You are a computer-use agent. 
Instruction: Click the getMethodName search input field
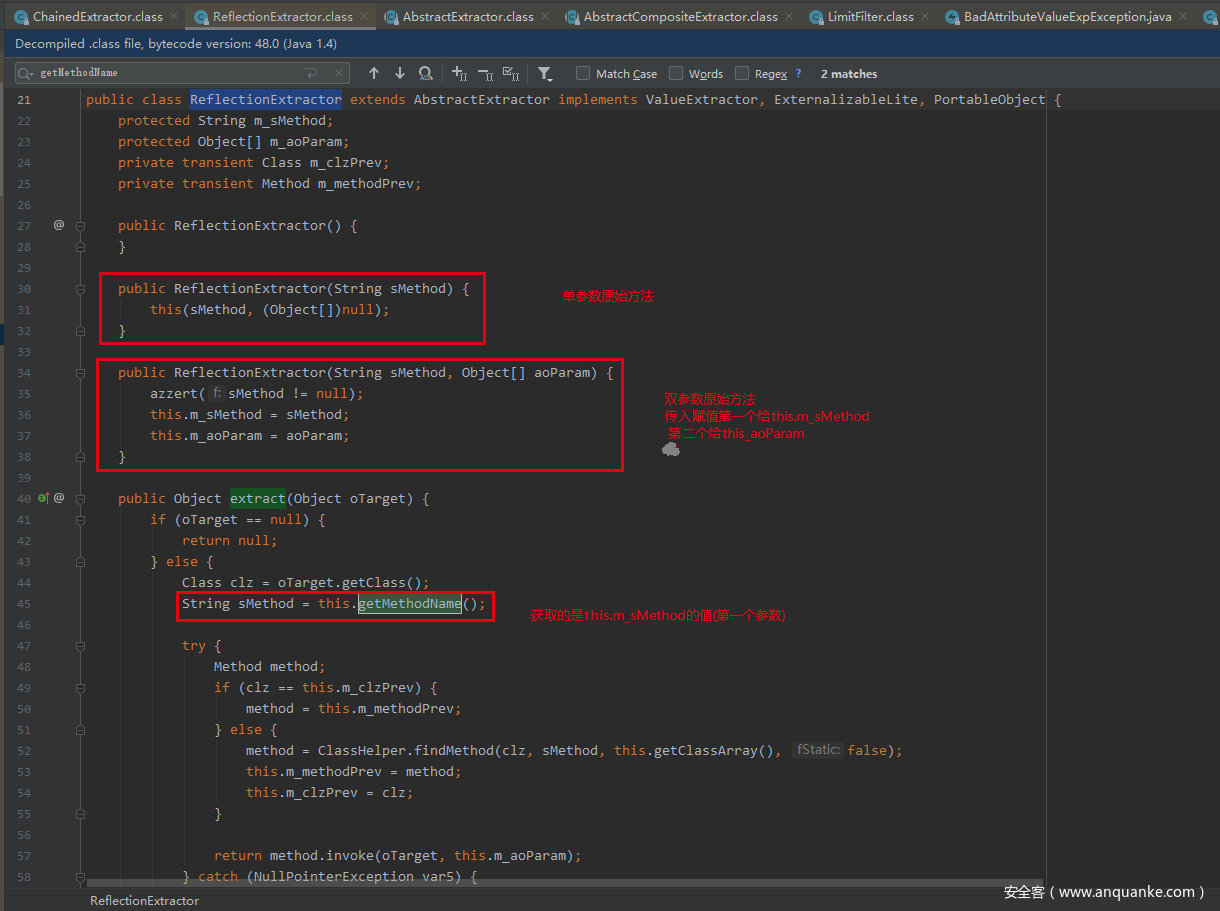tap(170, 73)
